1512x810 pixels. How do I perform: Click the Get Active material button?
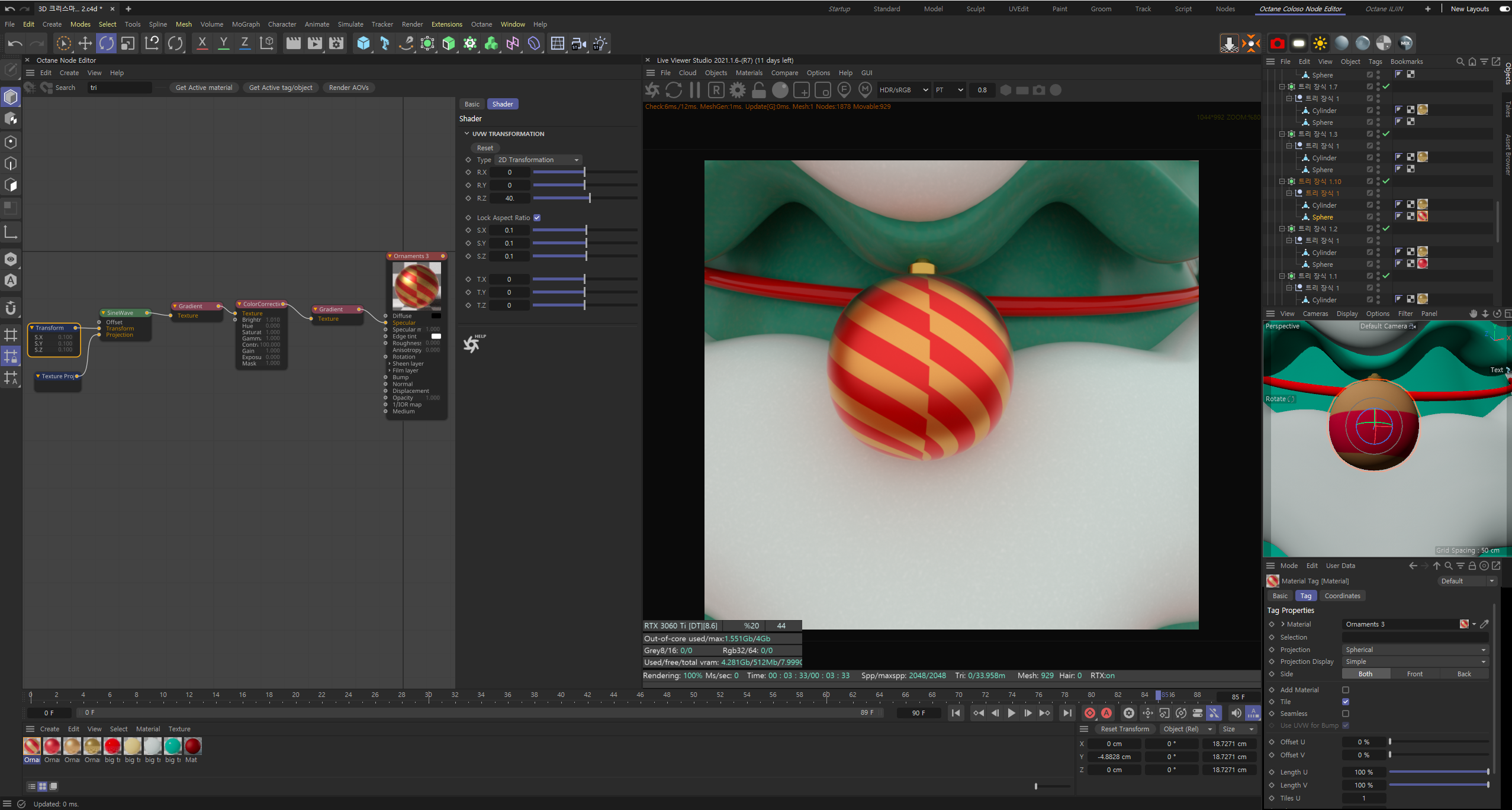coord(204,88)
